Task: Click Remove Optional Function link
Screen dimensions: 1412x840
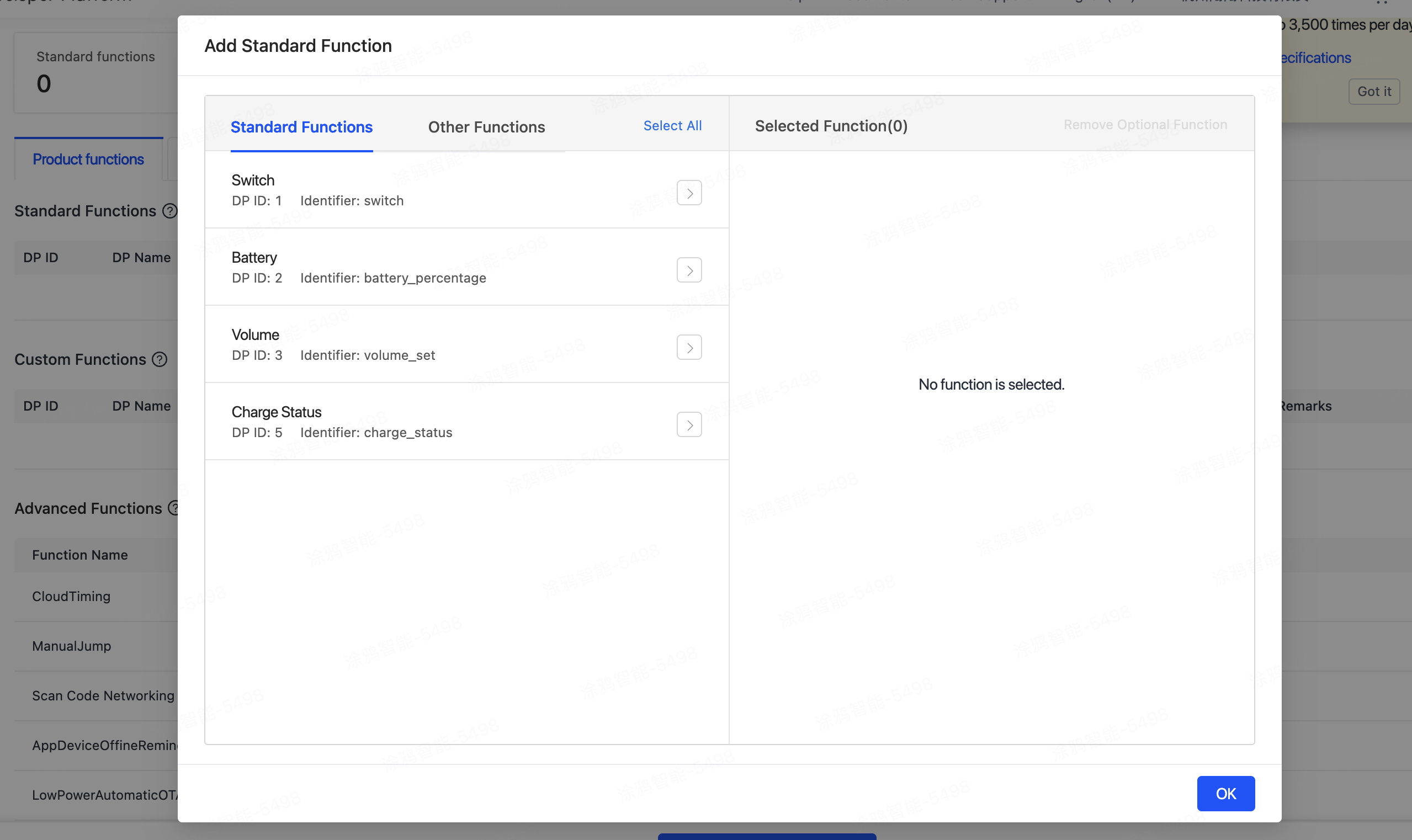Action: [1145, 125]
